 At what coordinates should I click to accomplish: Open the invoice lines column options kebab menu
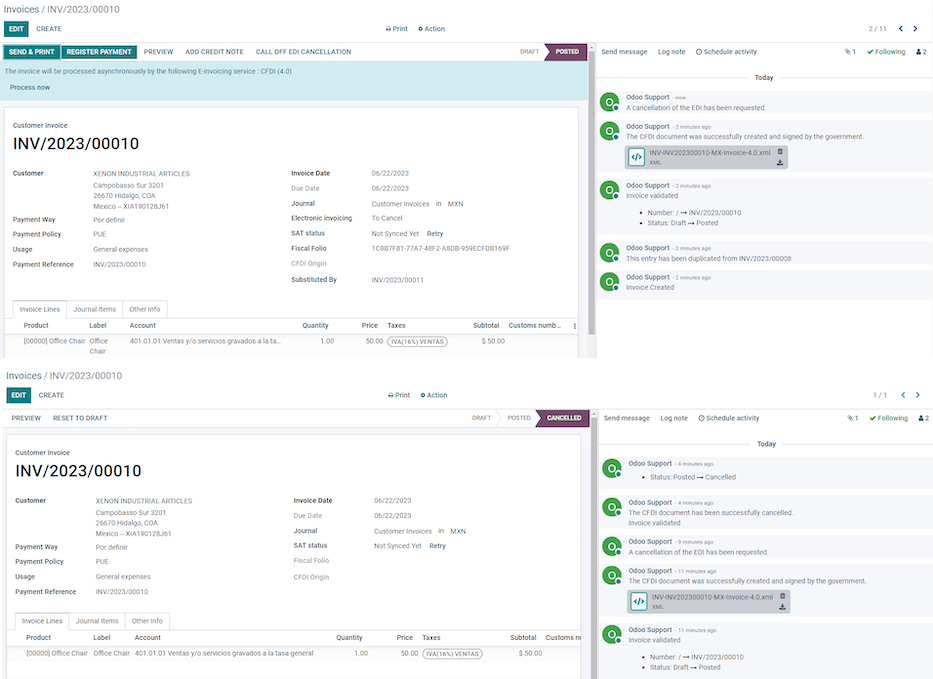pyautogui.click(x=574, y=326)
